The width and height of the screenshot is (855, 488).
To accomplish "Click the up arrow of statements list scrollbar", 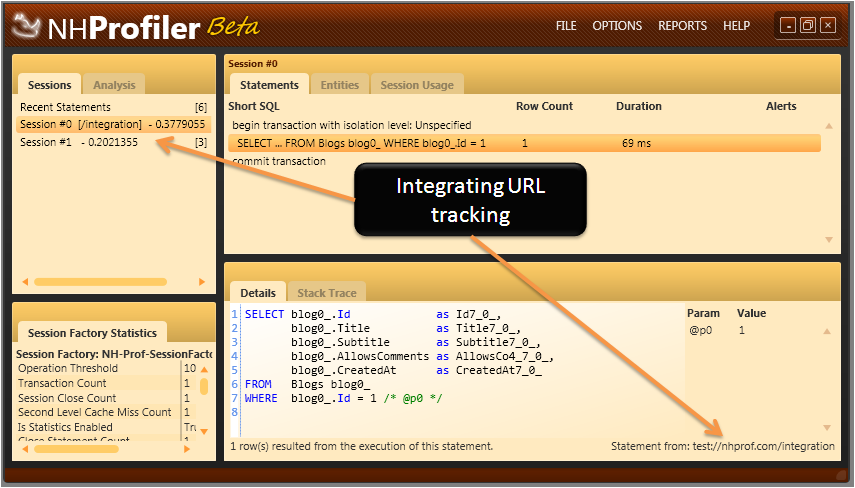I will pos(829,126).
